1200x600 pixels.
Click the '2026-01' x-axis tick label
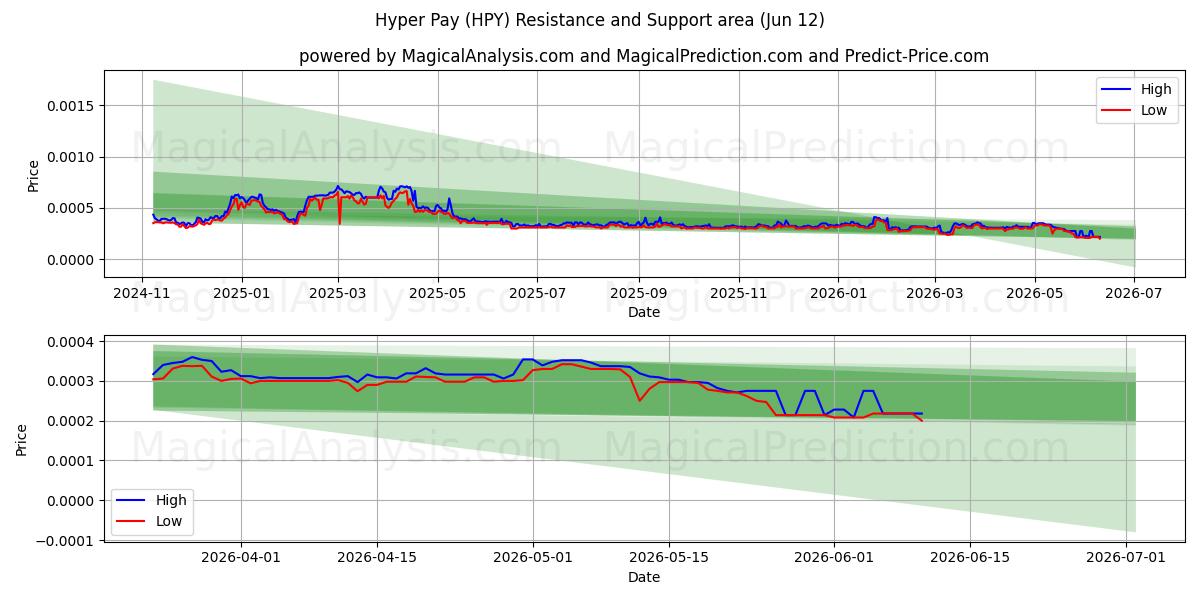[838, 293]
